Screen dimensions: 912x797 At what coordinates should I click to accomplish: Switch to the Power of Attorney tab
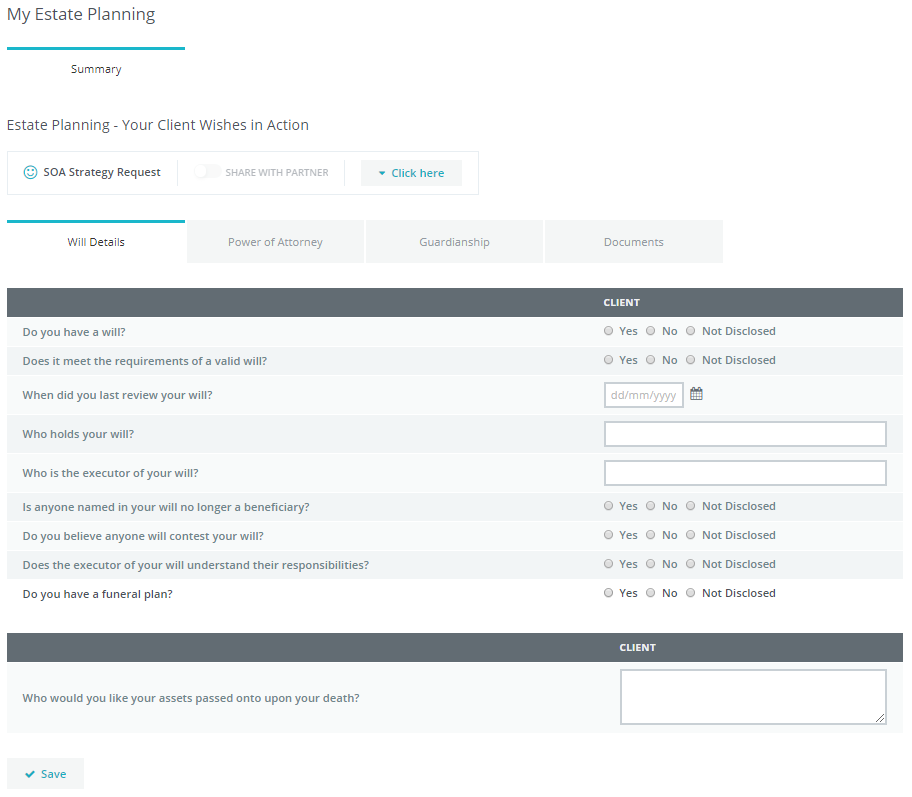[275, 242]
